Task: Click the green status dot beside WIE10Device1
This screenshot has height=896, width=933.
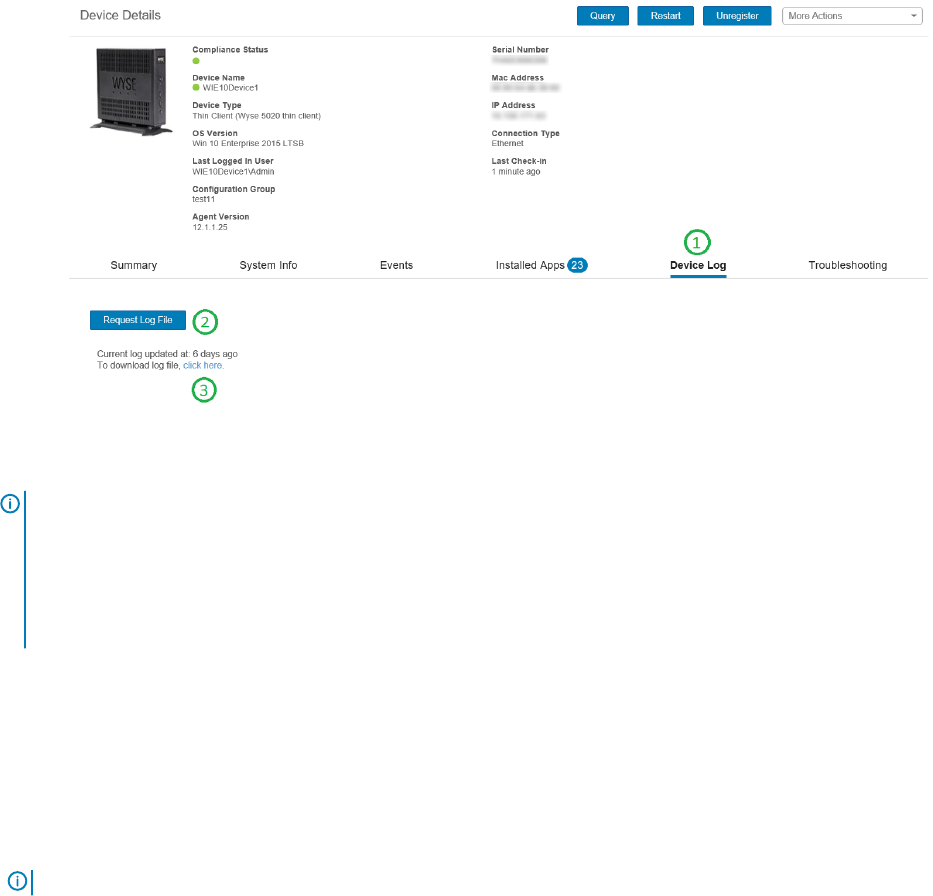Action: [x=196, y=87]
